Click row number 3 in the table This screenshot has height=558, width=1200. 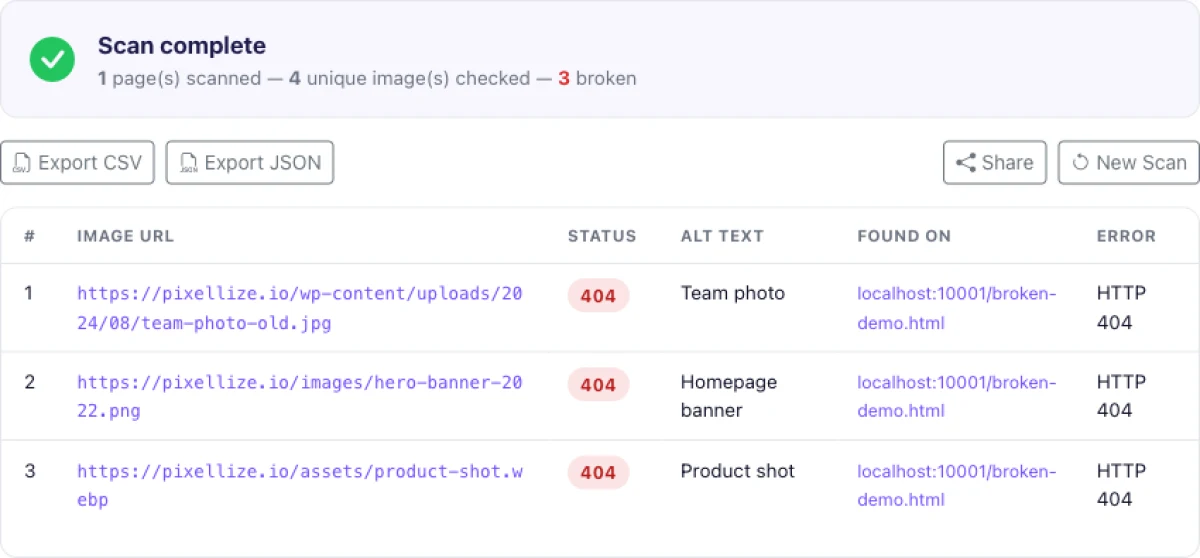click(x=29, y=470)
